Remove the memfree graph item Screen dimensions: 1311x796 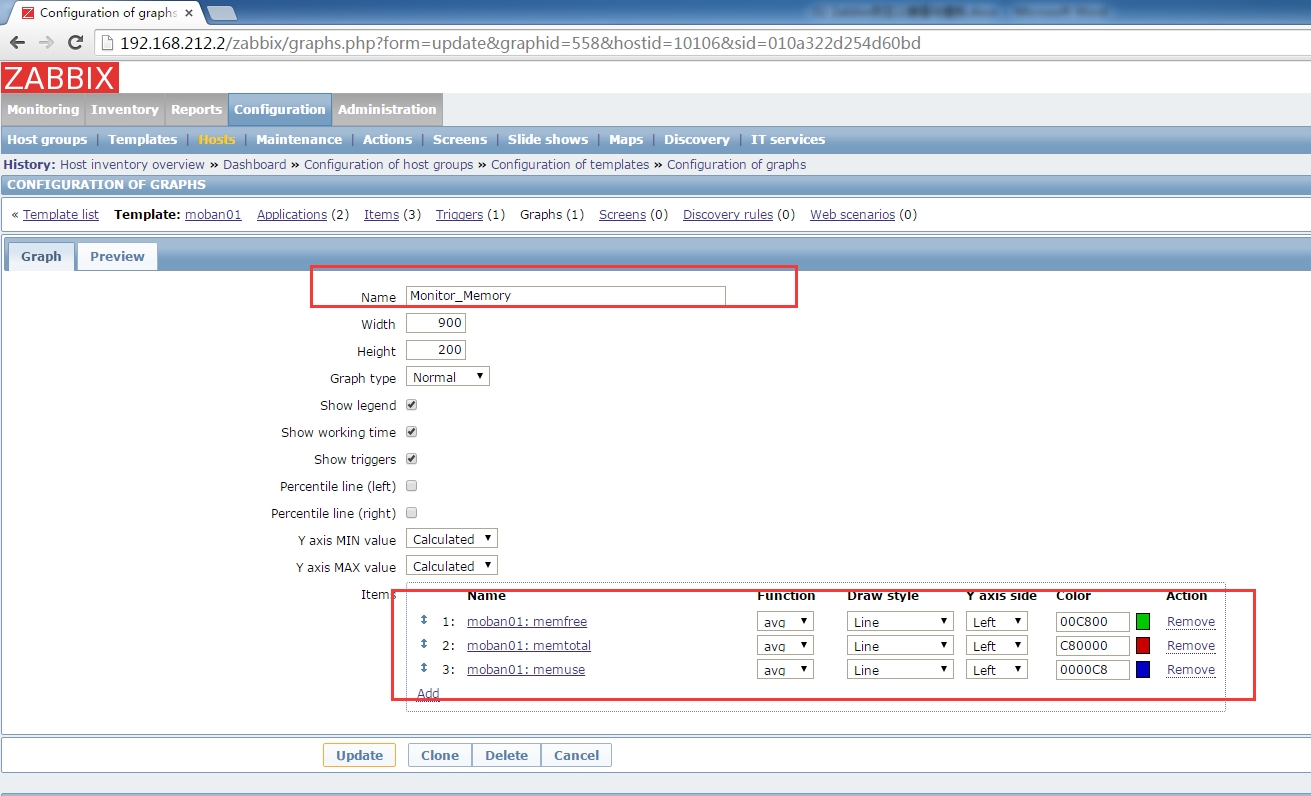[x=1191, y=622]
